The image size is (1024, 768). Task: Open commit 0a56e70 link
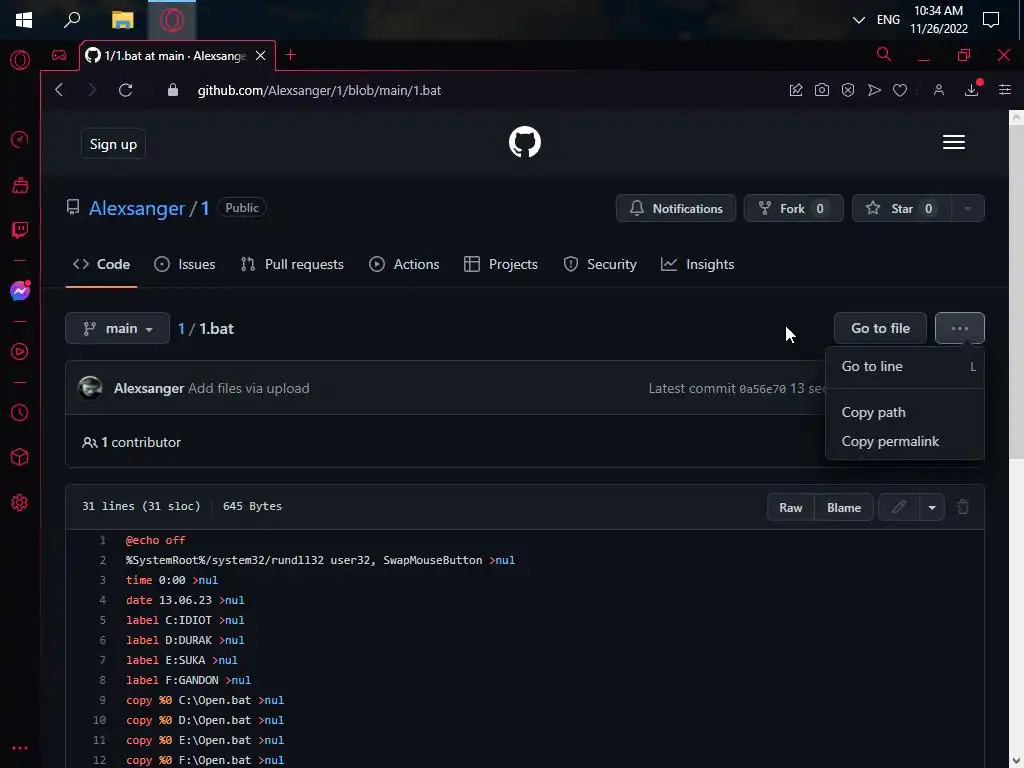[x=762, y=389]
